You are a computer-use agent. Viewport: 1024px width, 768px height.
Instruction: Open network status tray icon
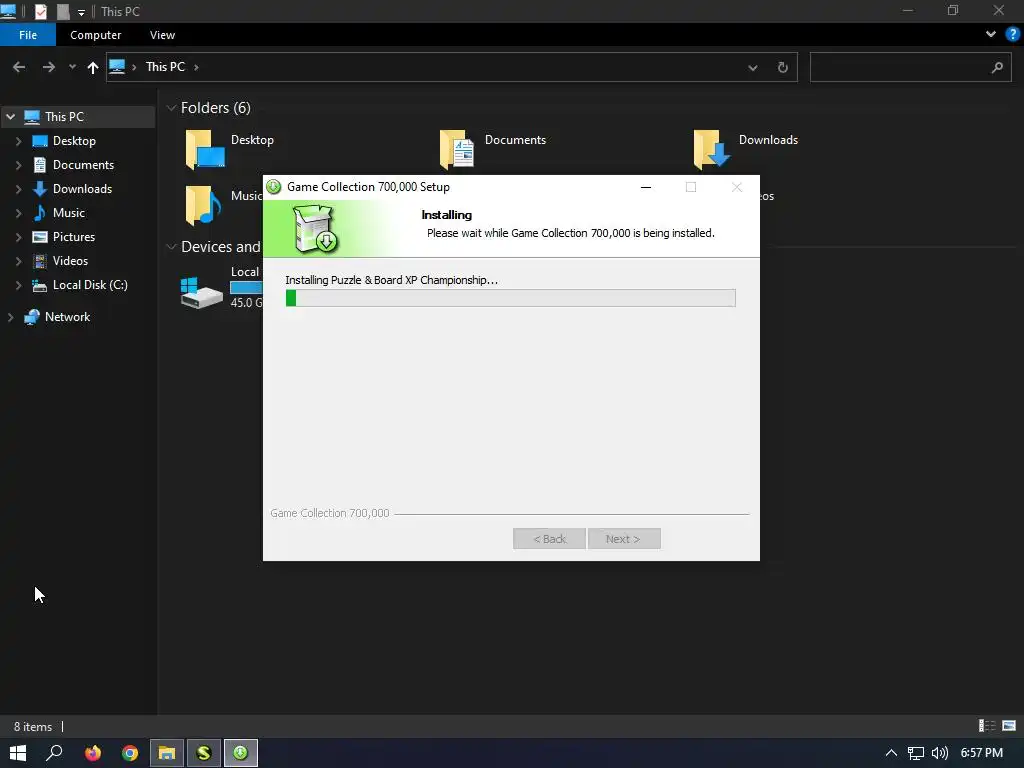(916, 753)
